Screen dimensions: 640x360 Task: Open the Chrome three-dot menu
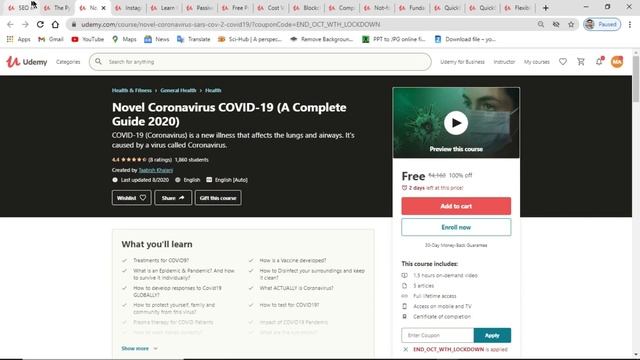(x=630, y=24)
